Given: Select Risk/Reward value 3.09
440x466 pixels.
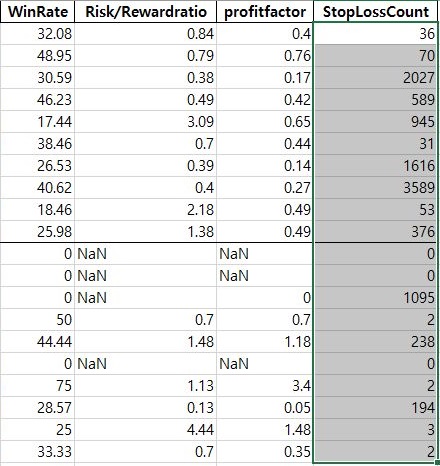Looking at the screenshot, I should (x=146, y=122).
